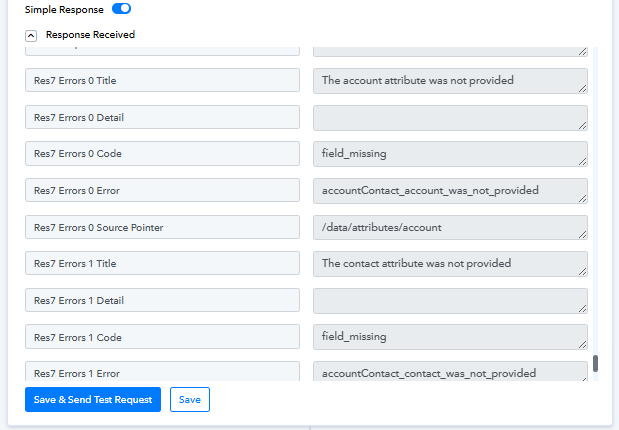
Task: Select the Res7 Errors 0 Title field
Action: click(162, 80)
